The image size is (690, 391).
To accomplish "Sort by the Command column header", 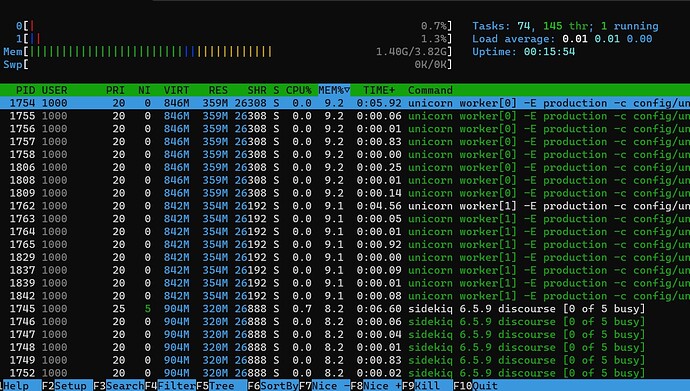I will [430, 90].
